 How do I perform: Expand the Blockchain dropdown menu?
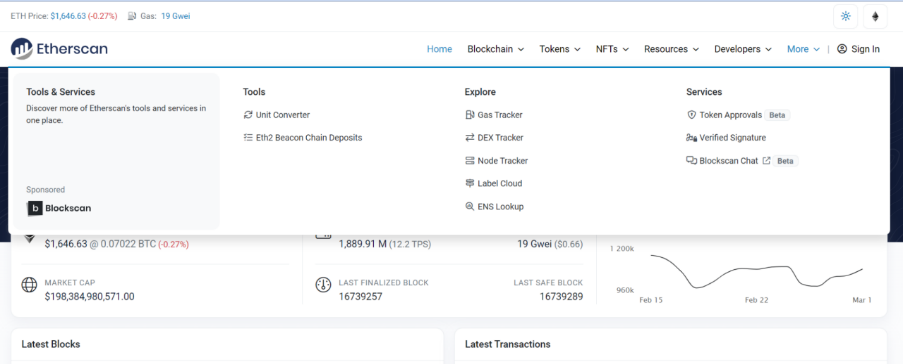click(495, 49)
